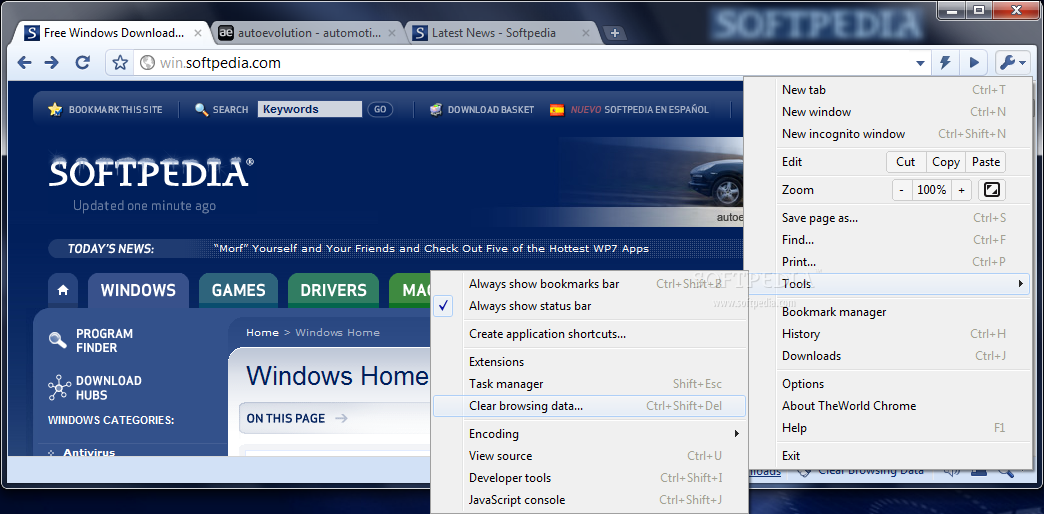Click the Home breadcrumb link

point(262,332)
